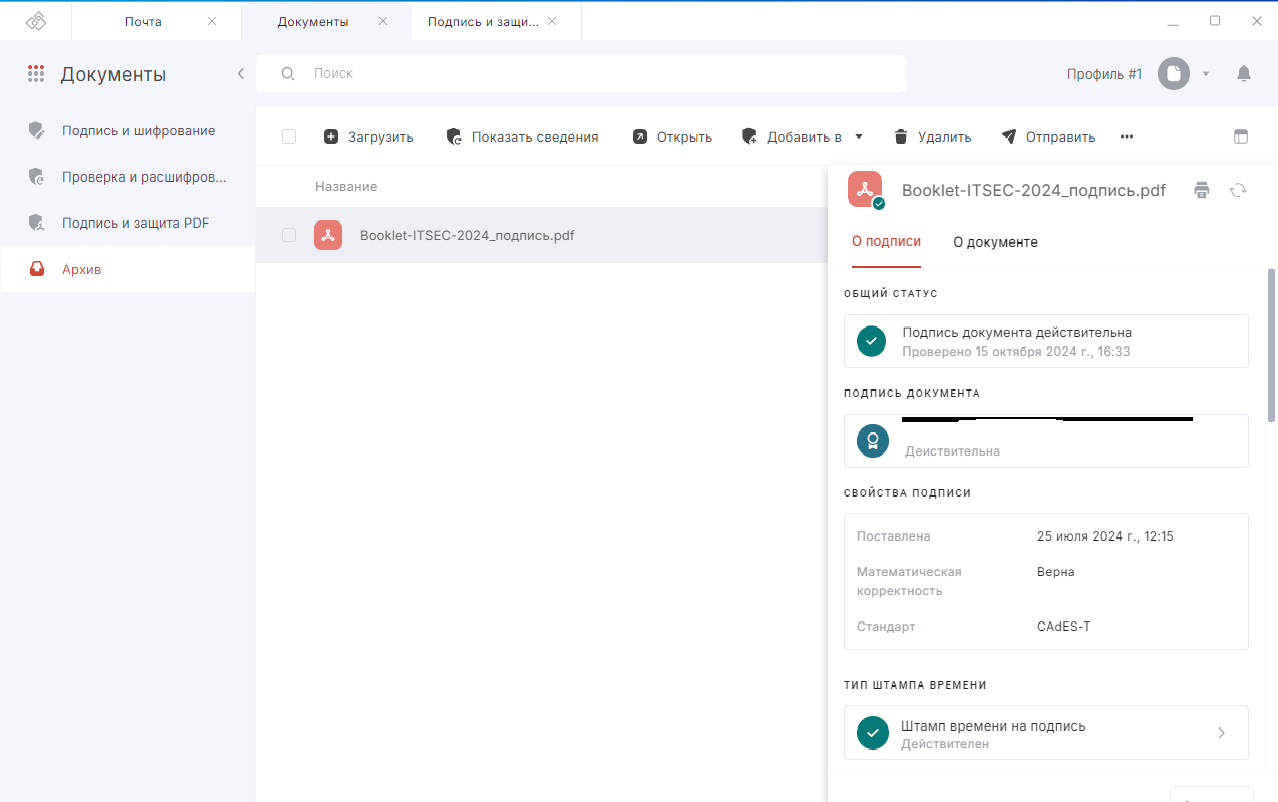
Task: Click the Открыть arrow icon
Action: [x=640, y=137]
